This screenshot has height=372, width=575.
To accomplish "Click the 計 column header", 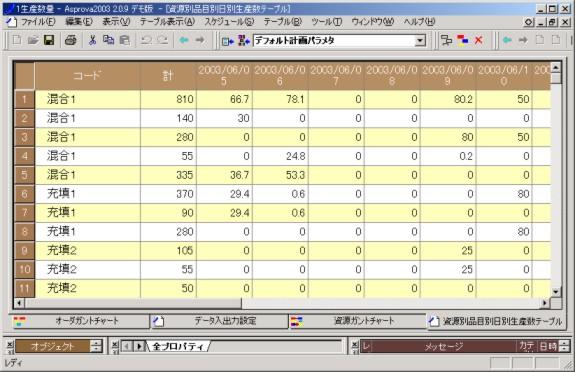I will (168, 76).
